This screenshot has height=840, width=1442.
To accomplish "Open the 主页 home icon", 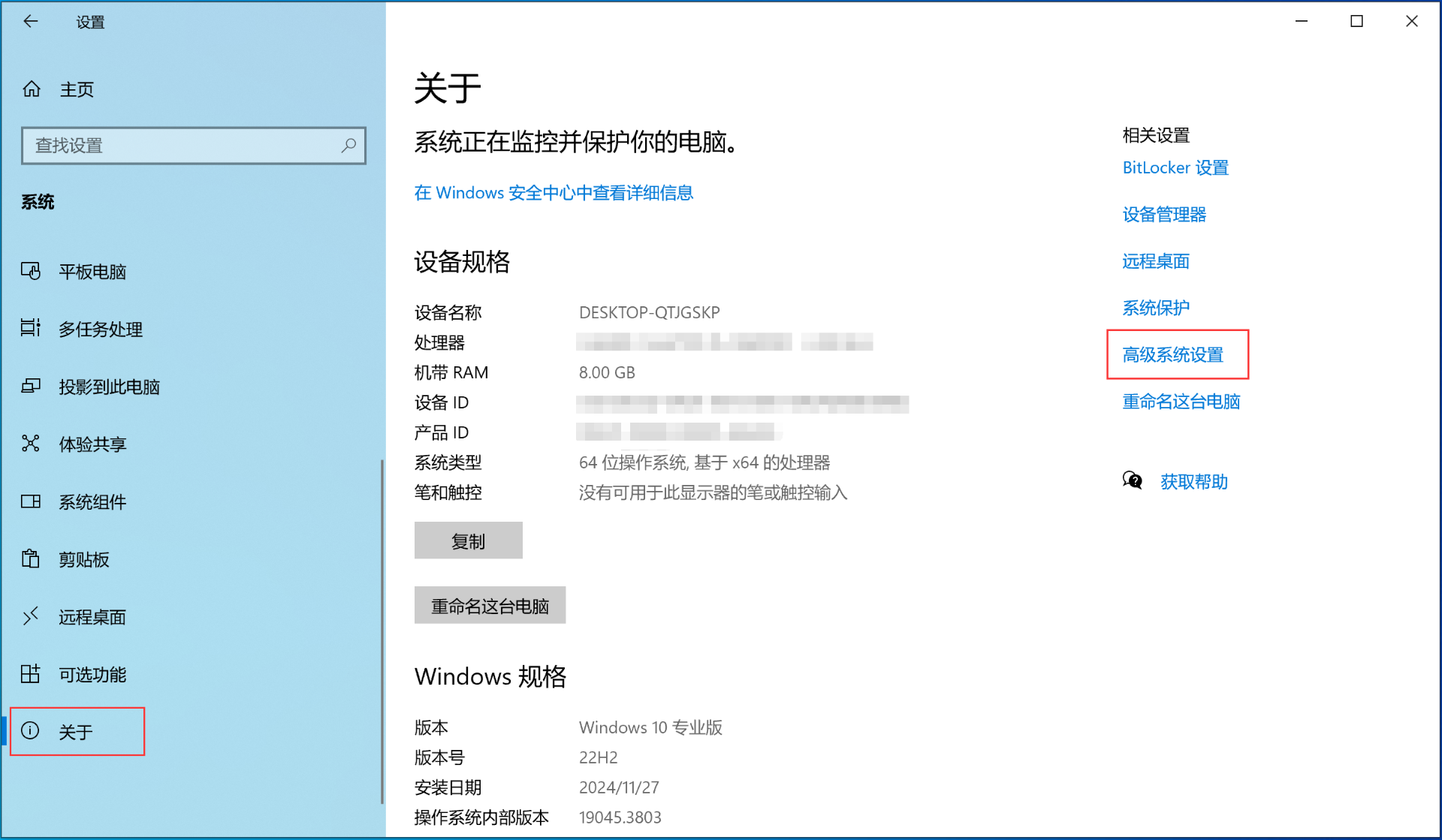I will pyautogui.click(x=32, y=89).
